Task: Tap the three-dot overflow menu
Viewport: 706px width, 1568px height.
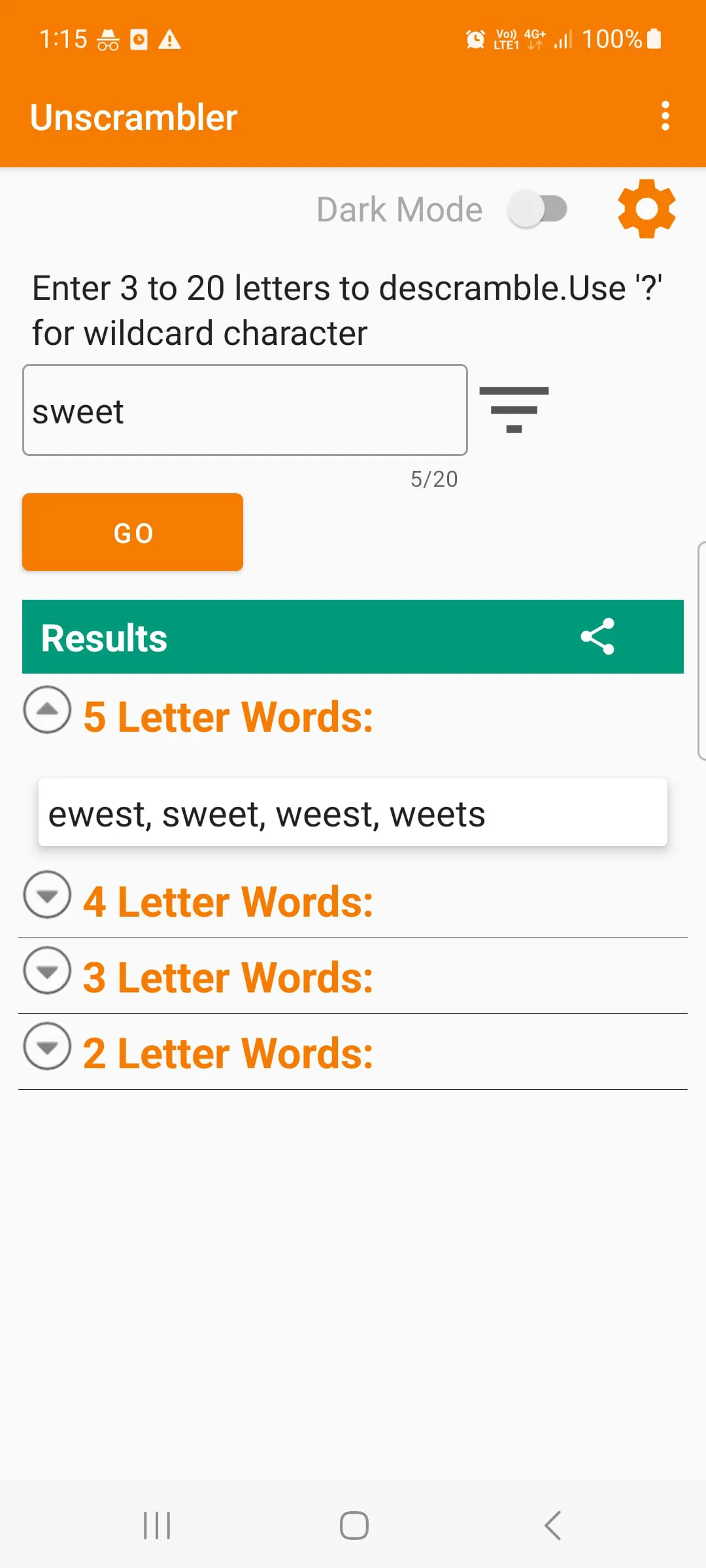Action: coord(665,116)
